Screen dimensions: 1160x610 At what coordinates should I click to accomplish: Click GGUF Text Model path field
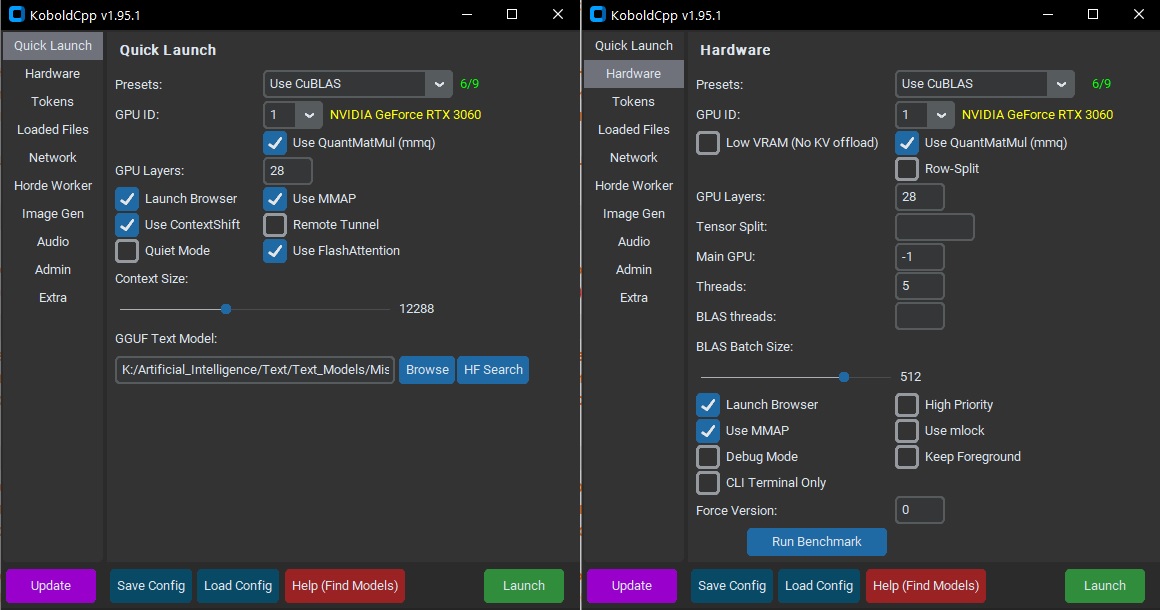(x=255, y=370)
